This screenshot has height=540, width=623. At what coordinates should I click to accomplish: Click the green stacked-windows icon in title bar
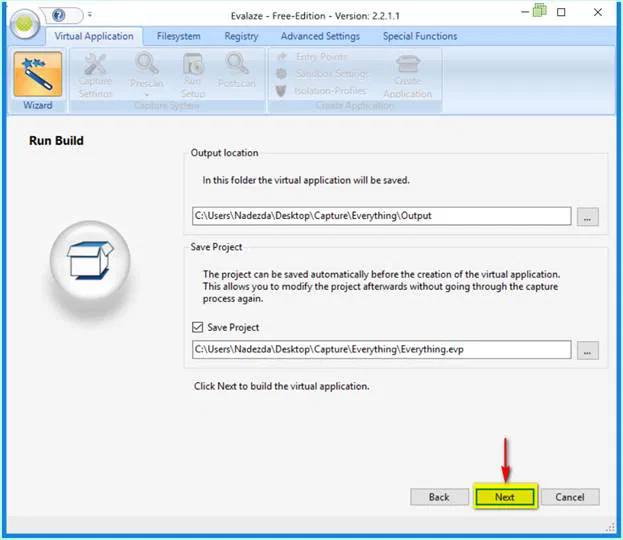click(x=540, y=10)
